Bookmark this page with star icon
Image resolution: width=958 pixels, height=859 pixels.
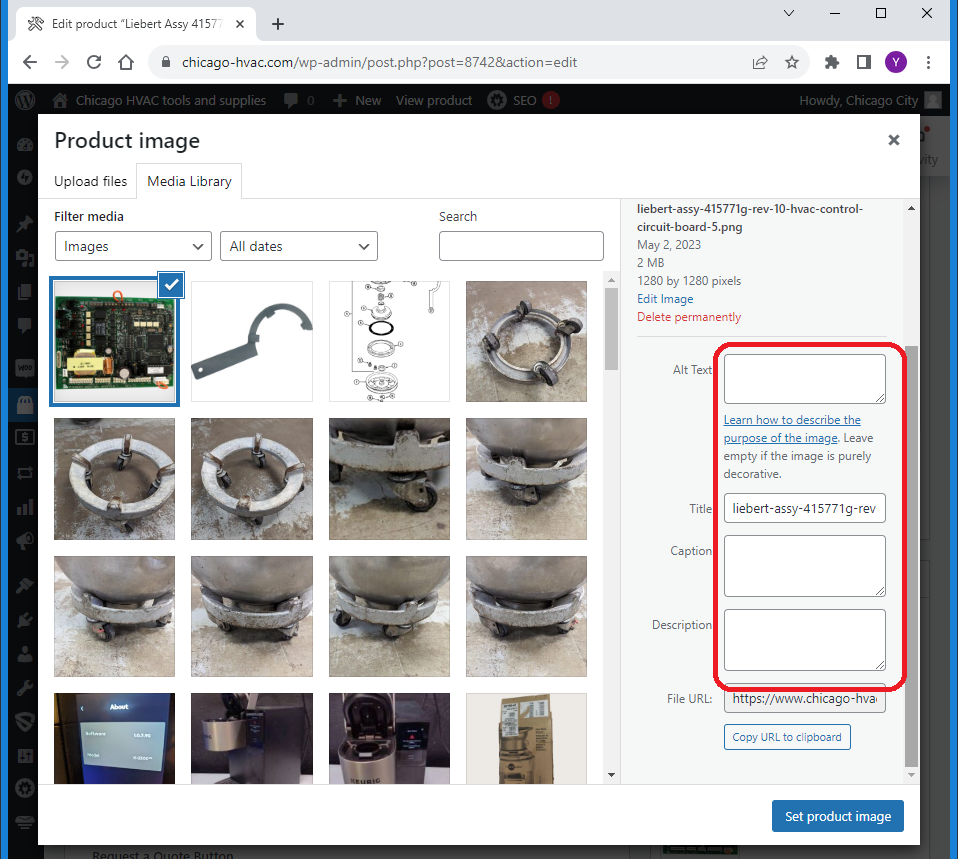(x=792, y=62)
